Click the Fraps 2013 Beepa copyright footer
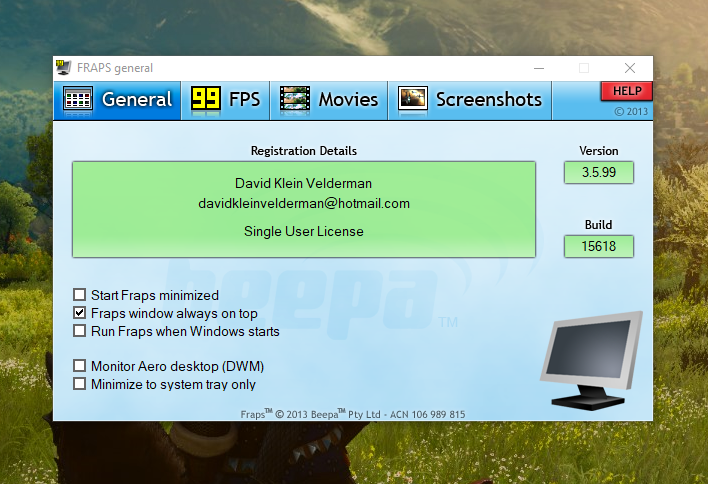 click(x=353, y=414)
